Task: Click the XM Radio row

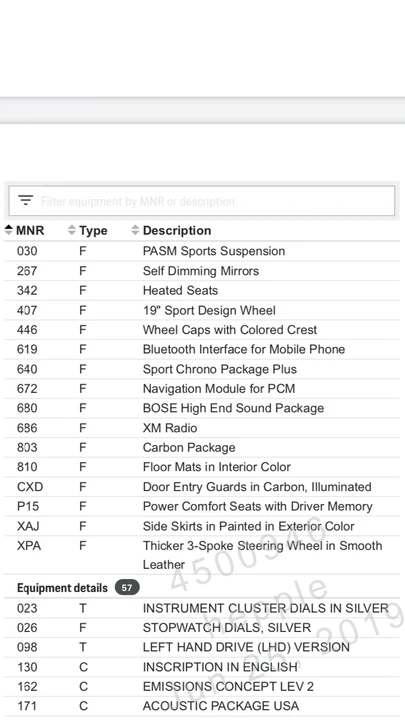Action: 202,428
